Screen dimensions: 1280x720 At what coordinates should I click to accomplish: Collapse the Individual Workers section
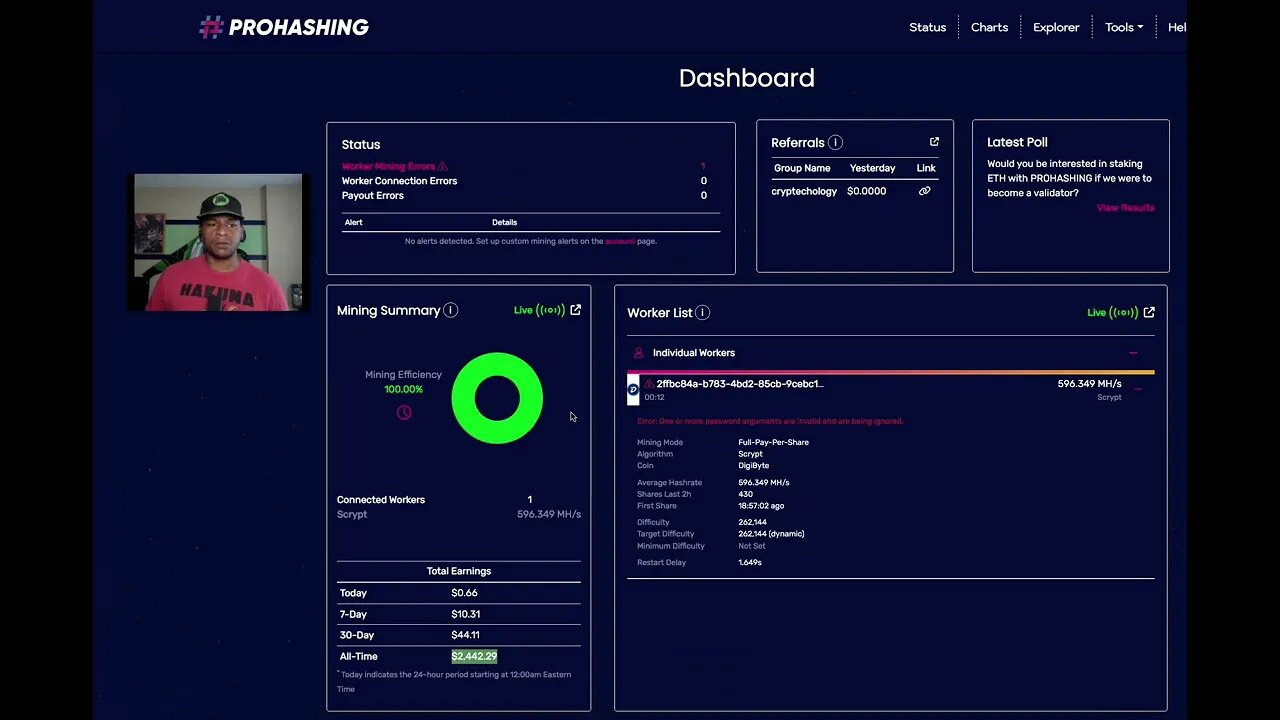coord(1133,353)
